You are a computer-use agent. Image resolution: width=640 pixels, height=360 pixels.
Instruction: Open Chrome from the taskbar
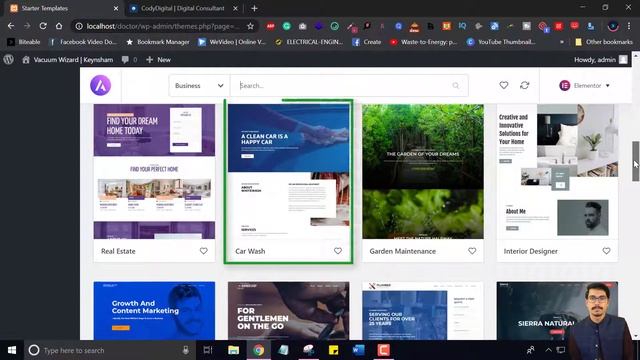(x=258, y=350)
